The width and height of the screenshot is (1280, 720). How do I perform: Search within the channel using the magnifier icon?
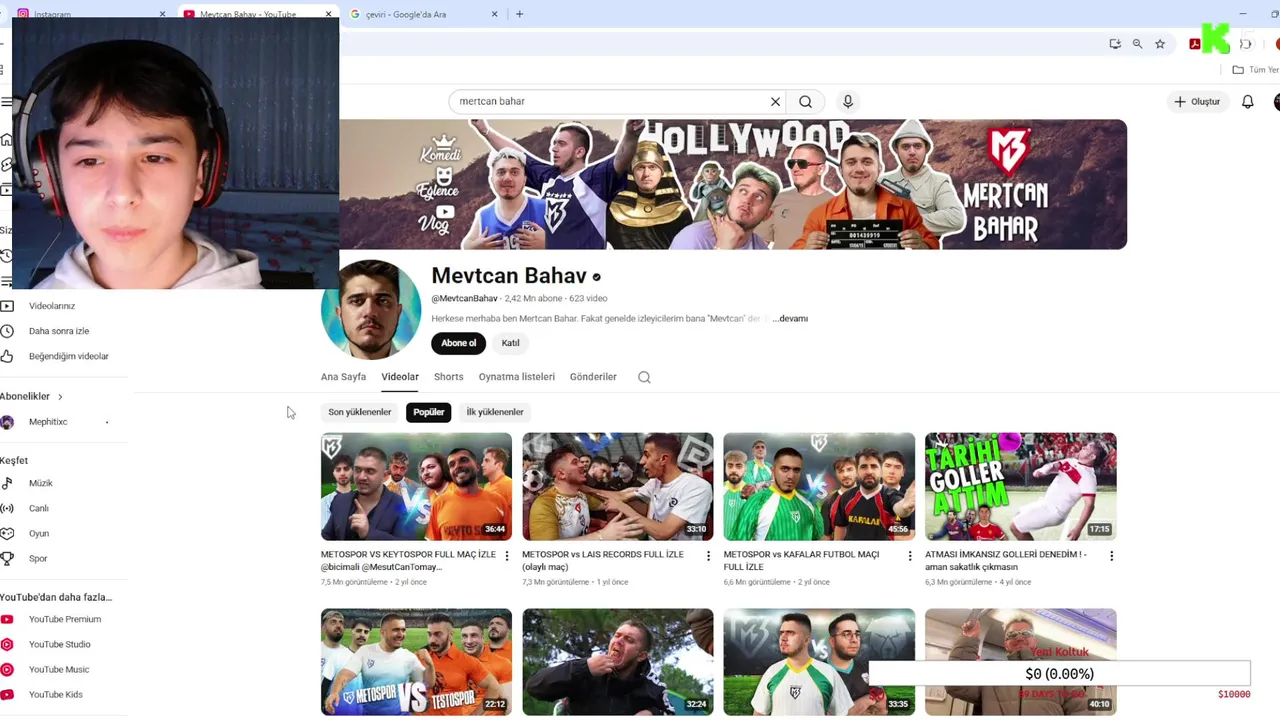point(644,377)
